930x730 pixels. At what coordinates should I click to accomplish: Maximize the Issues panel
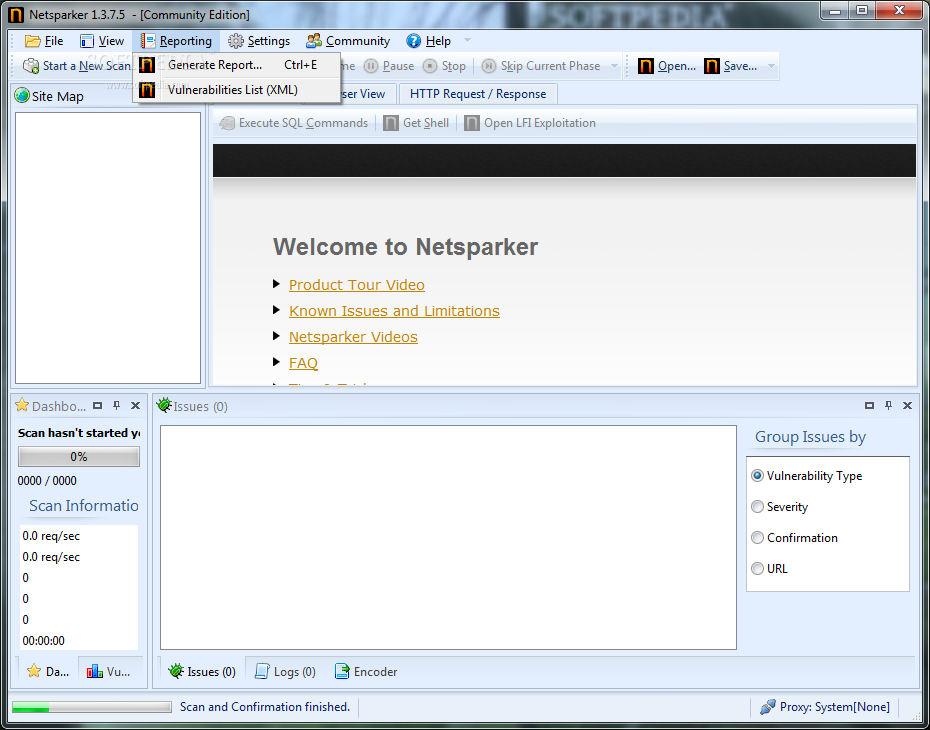click(870, 406)
